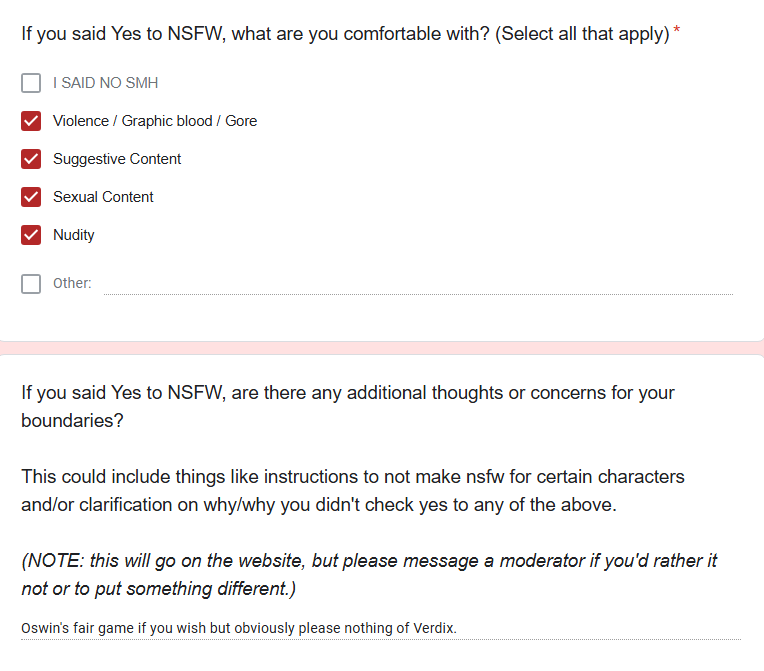764x671 pixels.
Task: Click the 'Other:' option label text
Action: coord(72,283)
